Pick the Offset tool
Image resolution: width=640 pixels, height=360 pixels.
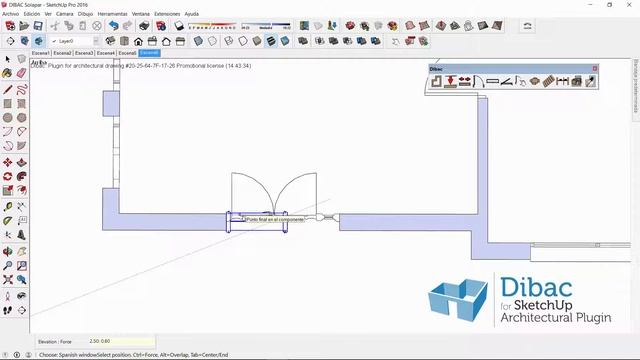[21, 190]
